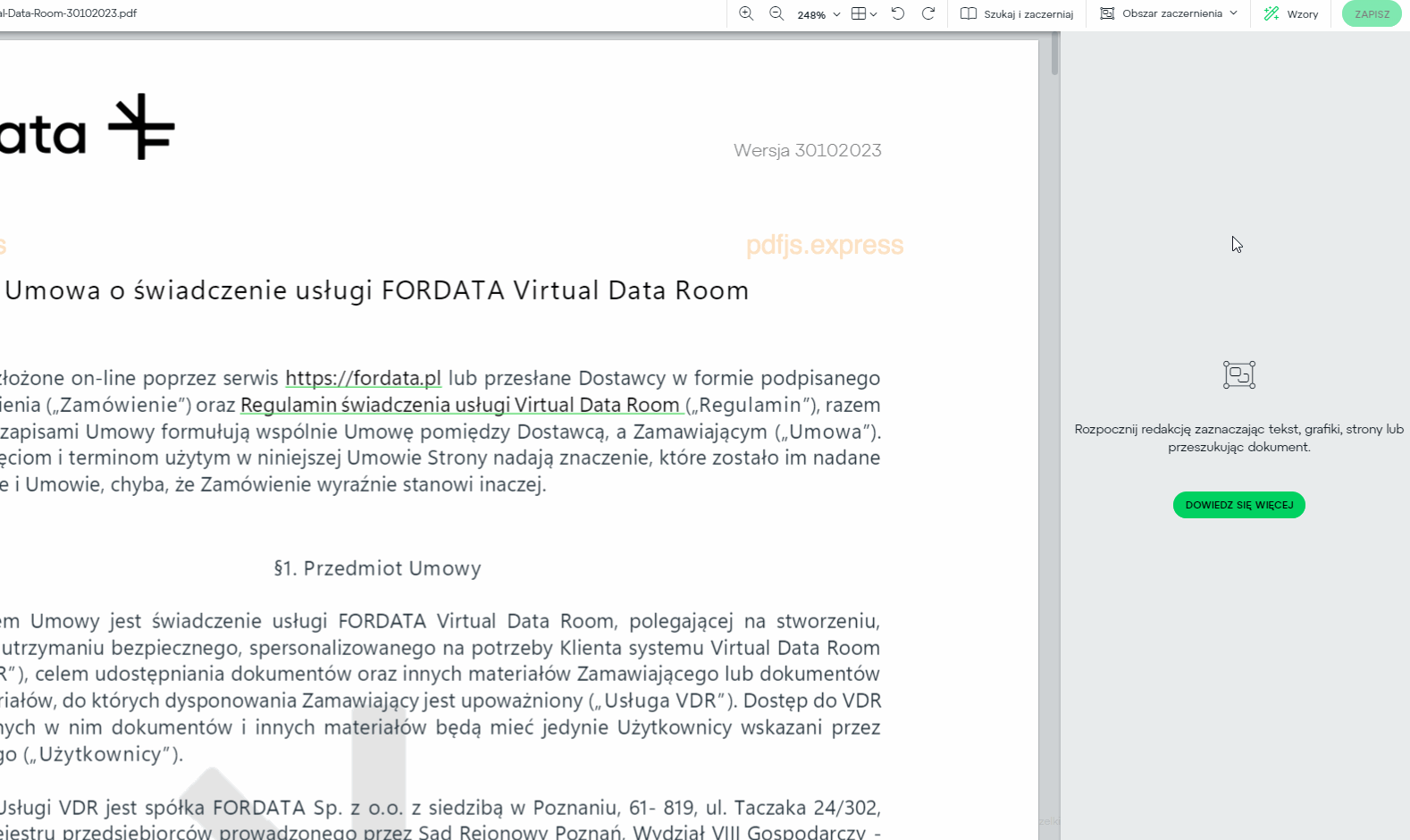Zoom in with the magnifier plus icon
This screenshot has height=840, width=1410.
(746, 13)
